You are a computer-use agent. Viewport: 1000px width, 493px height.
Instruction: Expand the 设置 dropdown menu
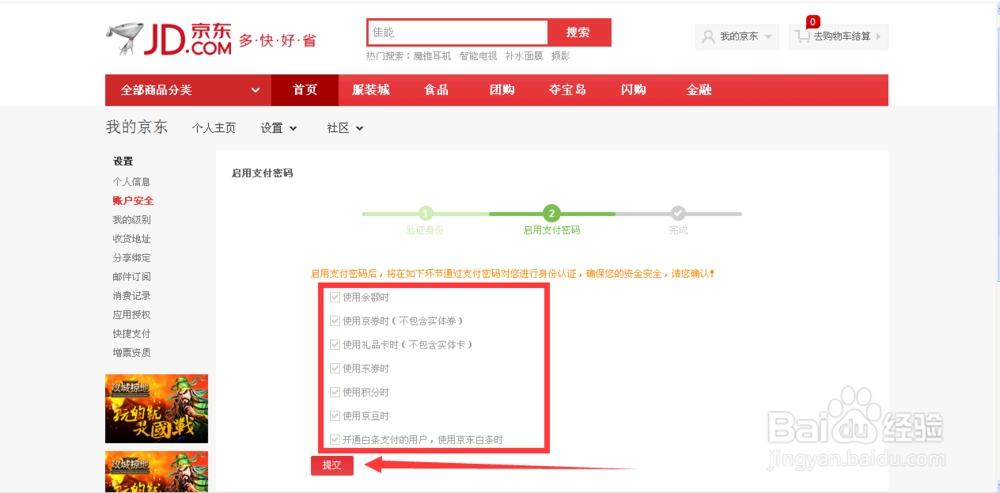279,128
